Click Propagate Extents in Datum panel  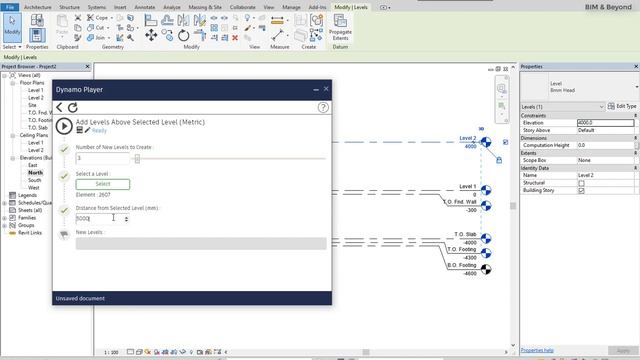coord(340,27)
